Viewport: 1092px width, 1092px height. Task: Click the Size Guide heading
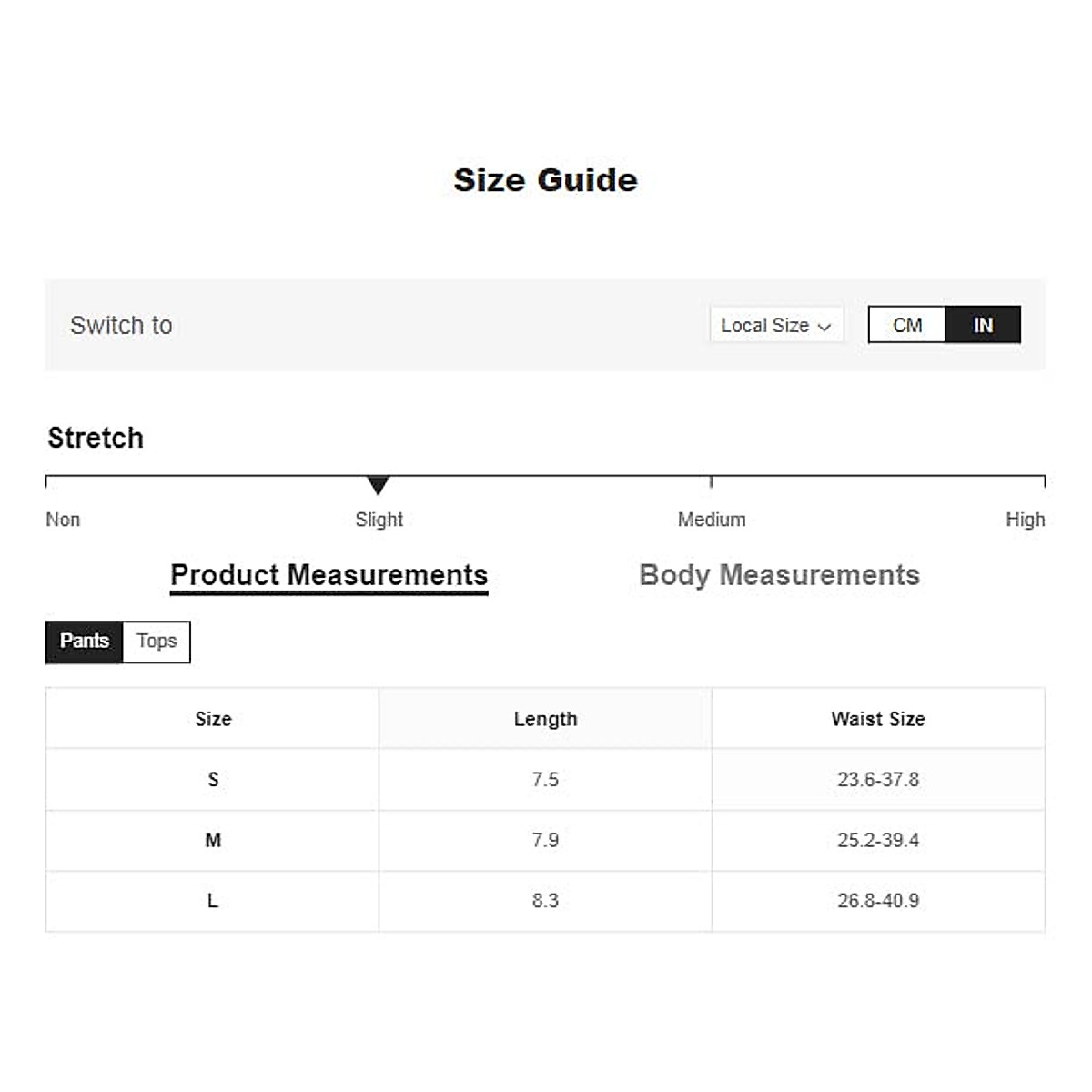pos(545,180)
